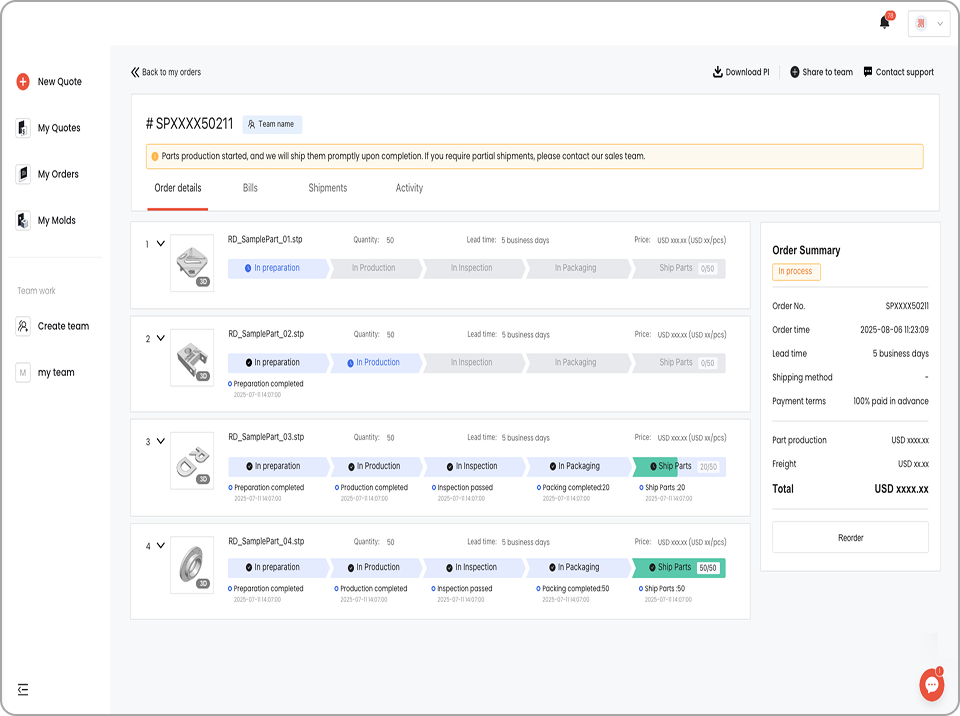960x716 pixels.
Task: Collapse the sidebar using bottom-left icon
Action: coord(23,689)
